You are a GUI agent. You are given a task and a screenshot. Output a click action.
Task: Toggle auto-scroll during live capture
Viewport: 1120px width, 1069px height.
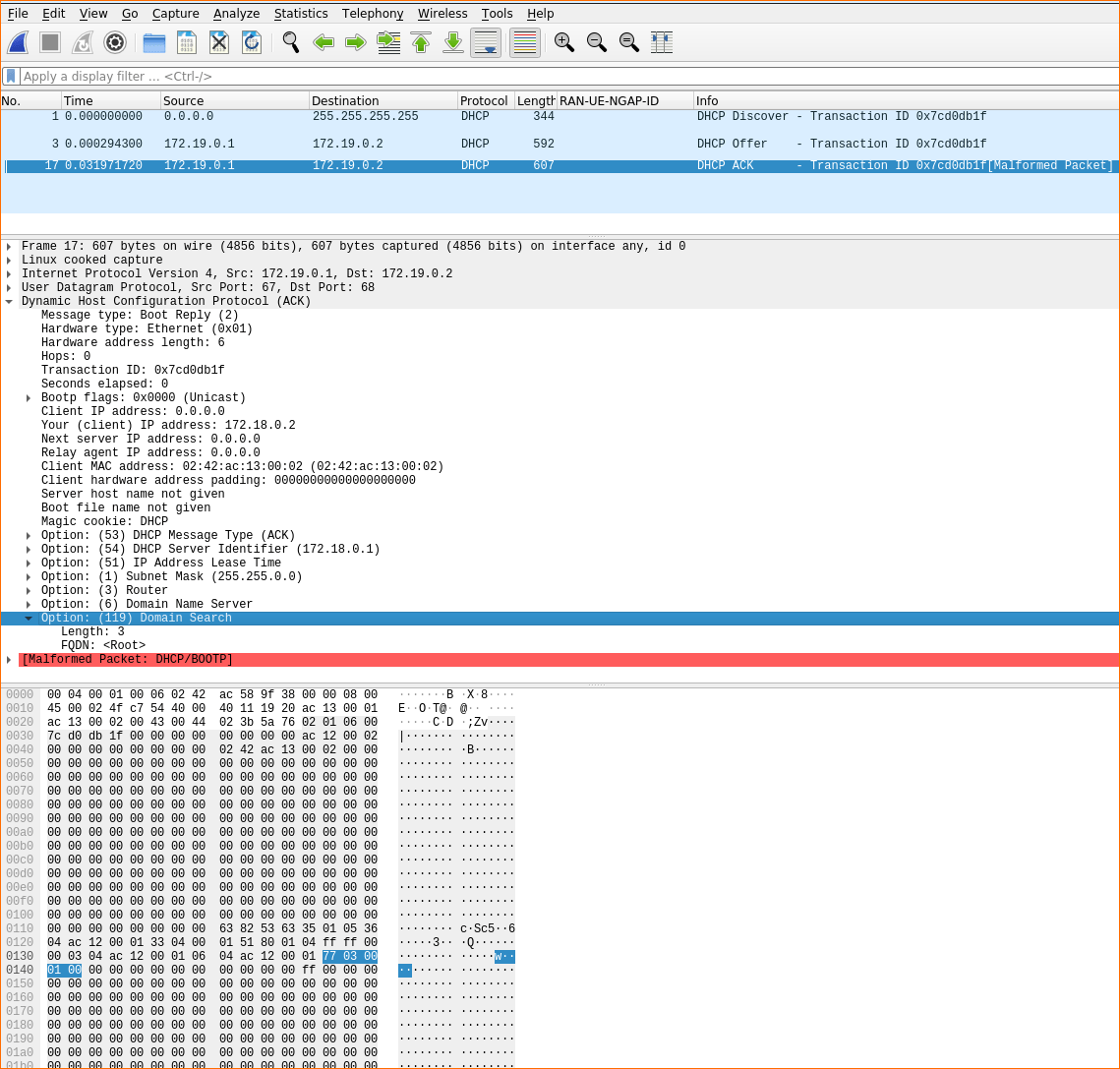(x=486, y=42)
